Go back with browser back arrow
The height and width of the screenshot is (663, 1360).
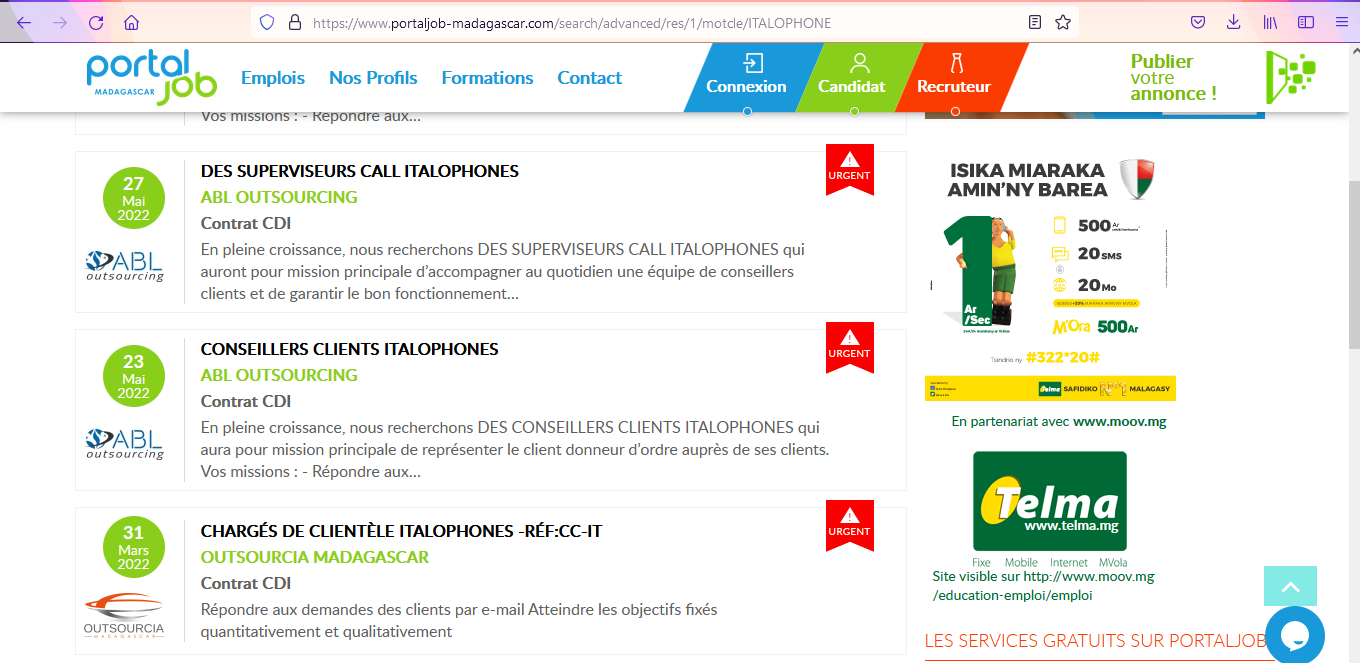pos(25,22)
